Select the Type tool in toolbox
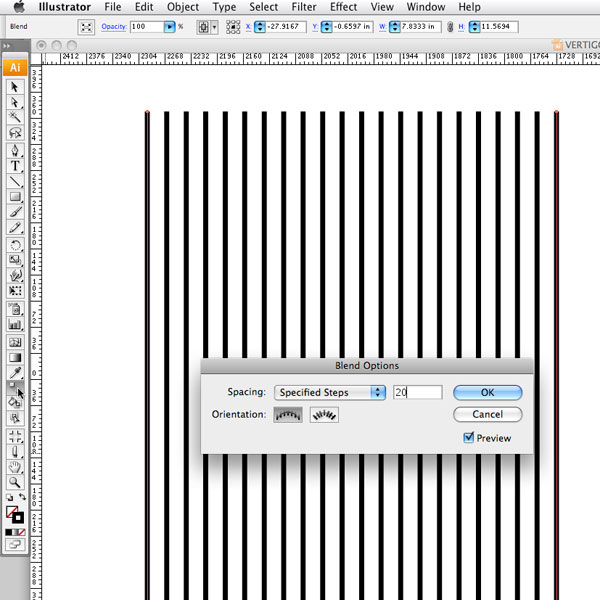The width and height of the screenshot is (600, 600). click(16, 166)
